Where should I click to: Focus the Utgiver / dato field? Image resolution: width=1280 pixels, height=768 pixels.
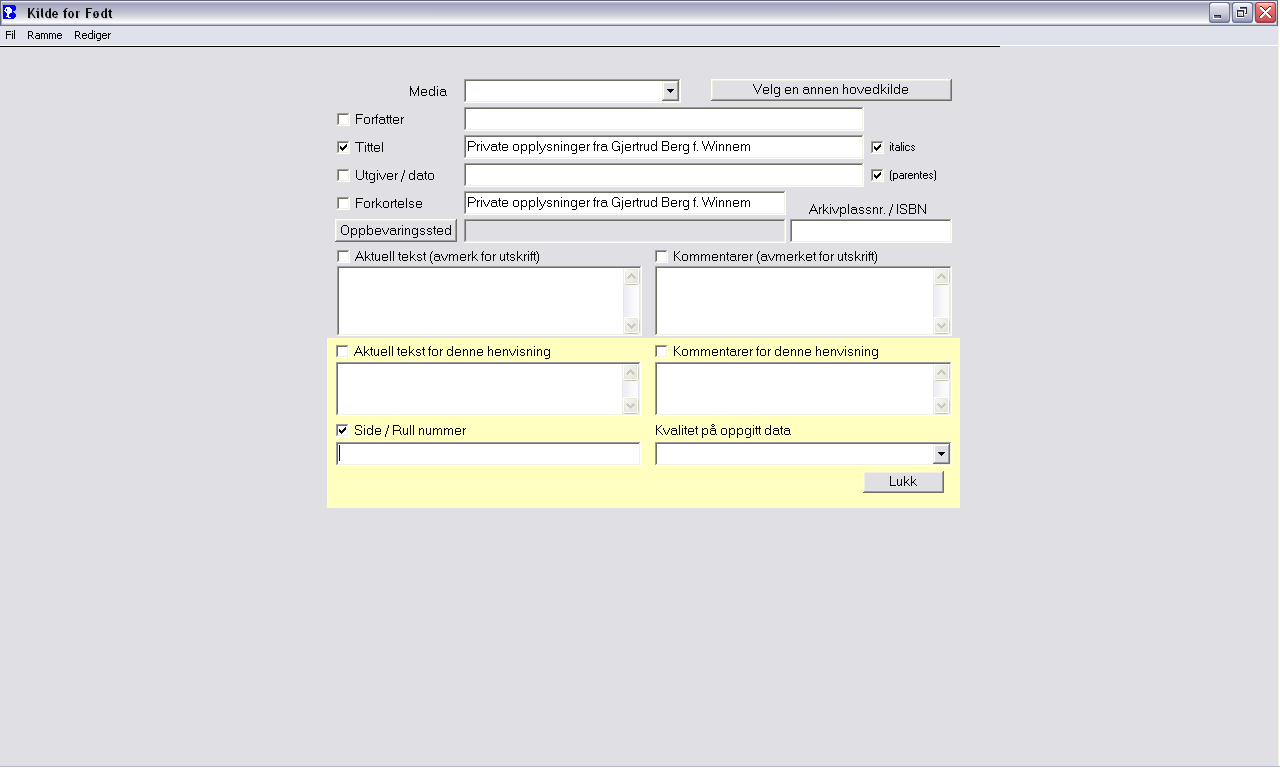pyautogui.click(x=663, y=175)
